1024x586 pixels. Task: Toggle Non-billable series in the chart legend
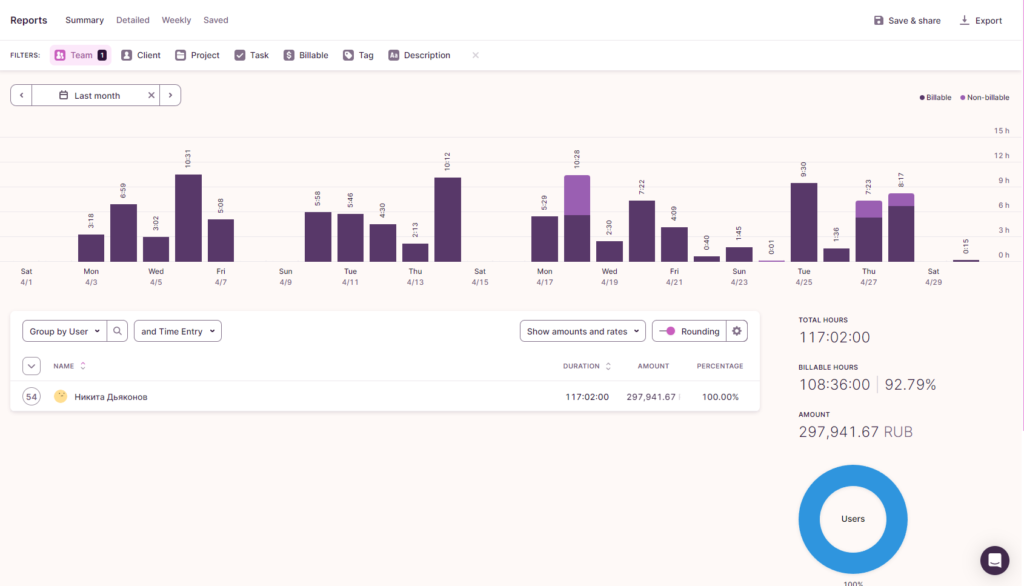click(985, 98)
